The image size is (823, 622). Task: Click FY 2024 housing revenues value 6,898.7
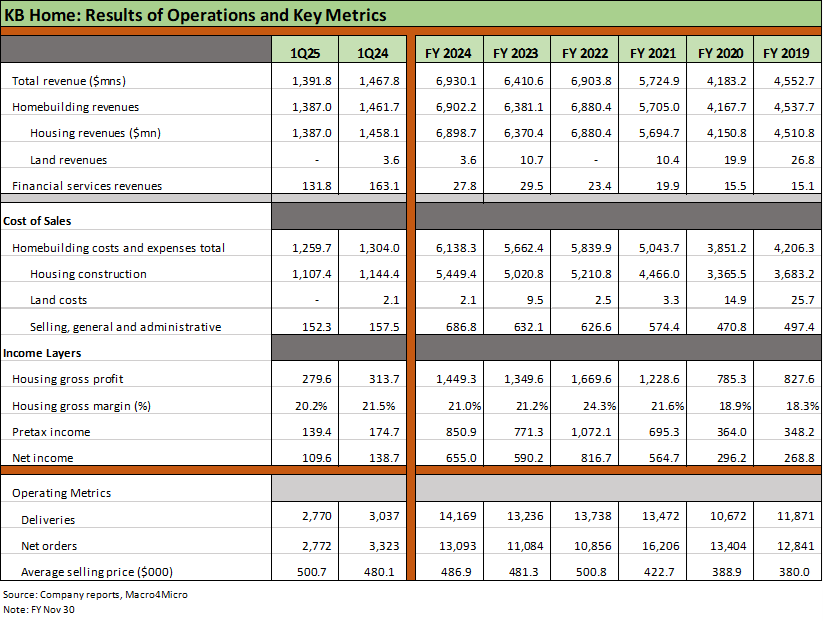tap(456, 133)
